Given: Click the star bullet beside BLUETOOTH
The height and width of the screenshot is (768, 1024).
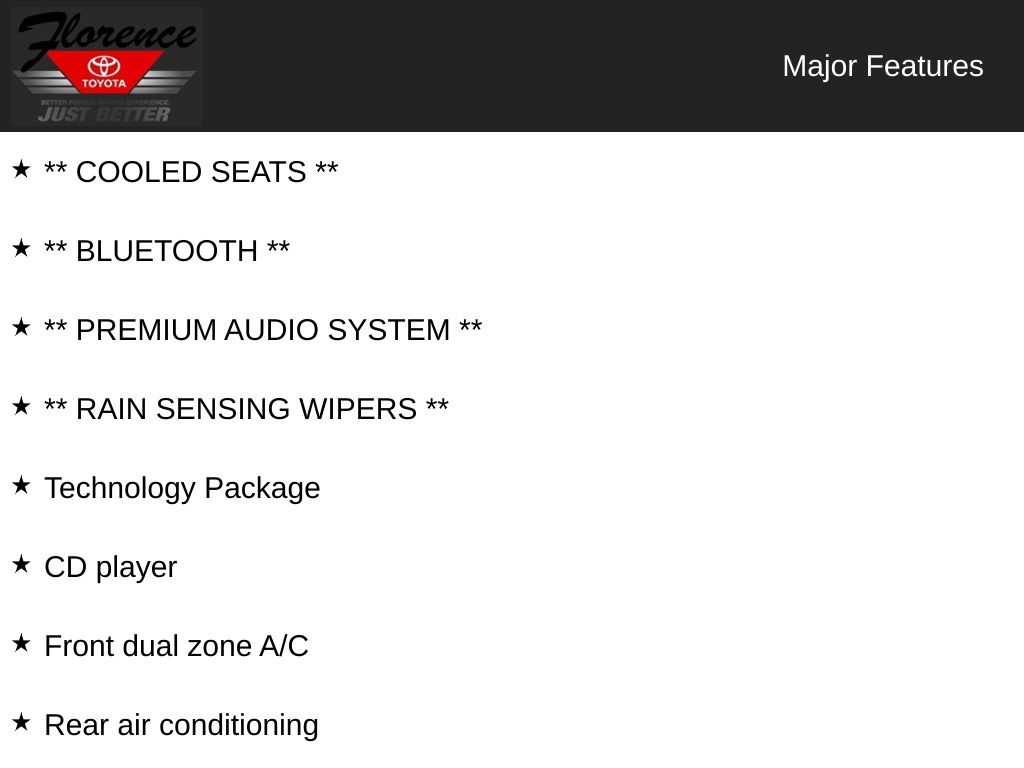Looking at the screenshot, I should tap(21, 249).
